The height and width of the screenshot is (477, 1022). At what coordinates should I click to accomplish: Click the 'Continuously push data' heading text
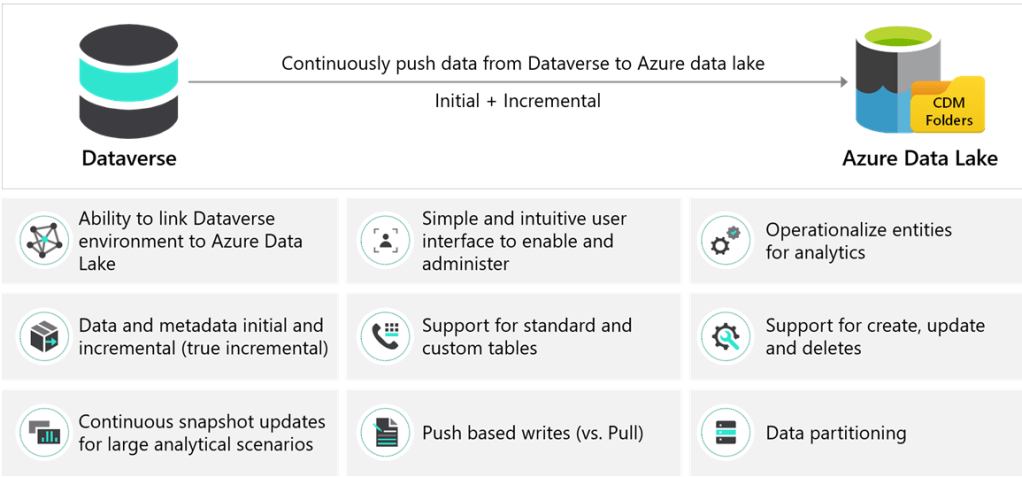pyautogui.click(x=522, y=63)
